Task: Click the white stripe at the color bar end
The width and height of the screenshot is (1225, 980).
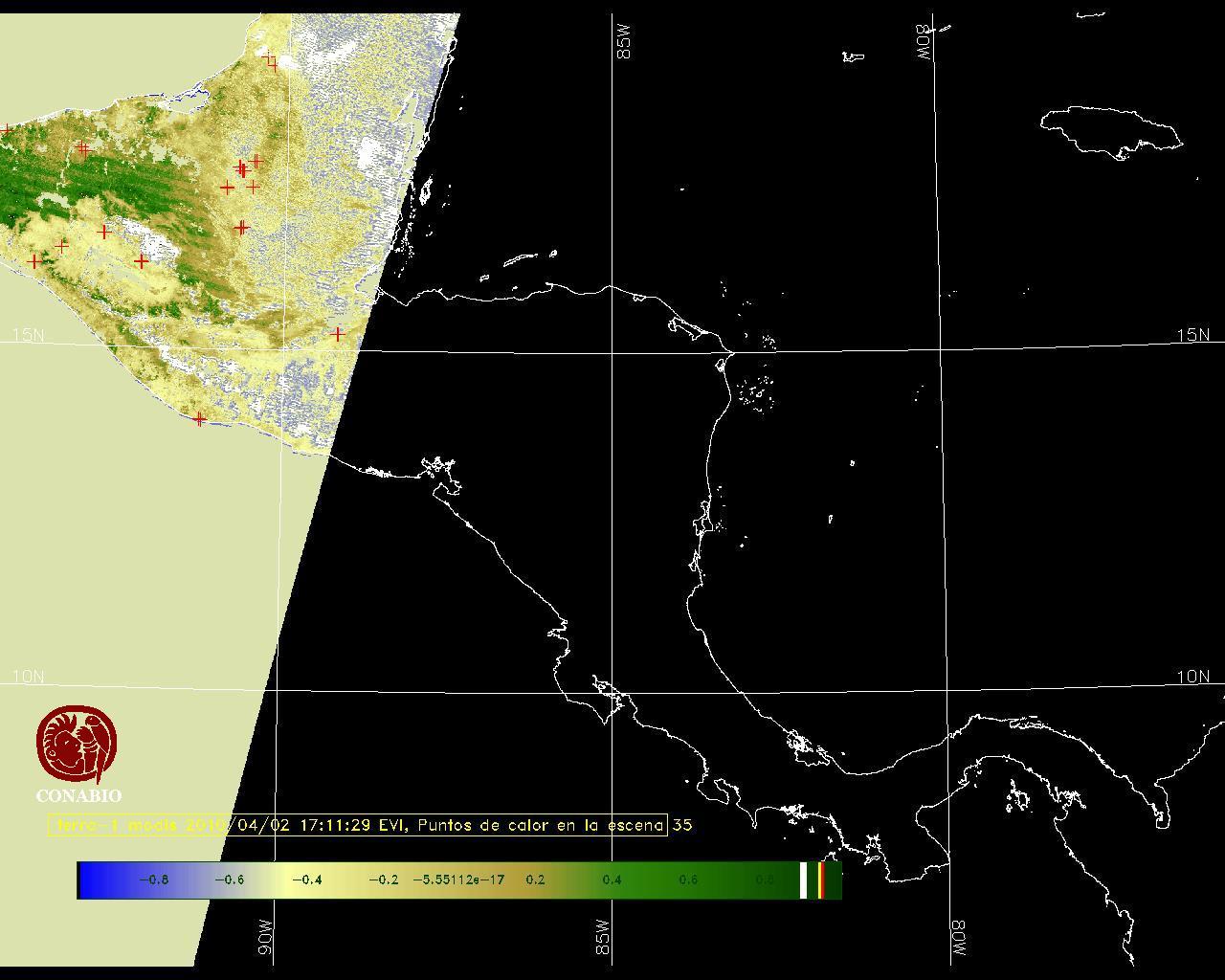Action: pyautogui.click(x=804, y=880)
